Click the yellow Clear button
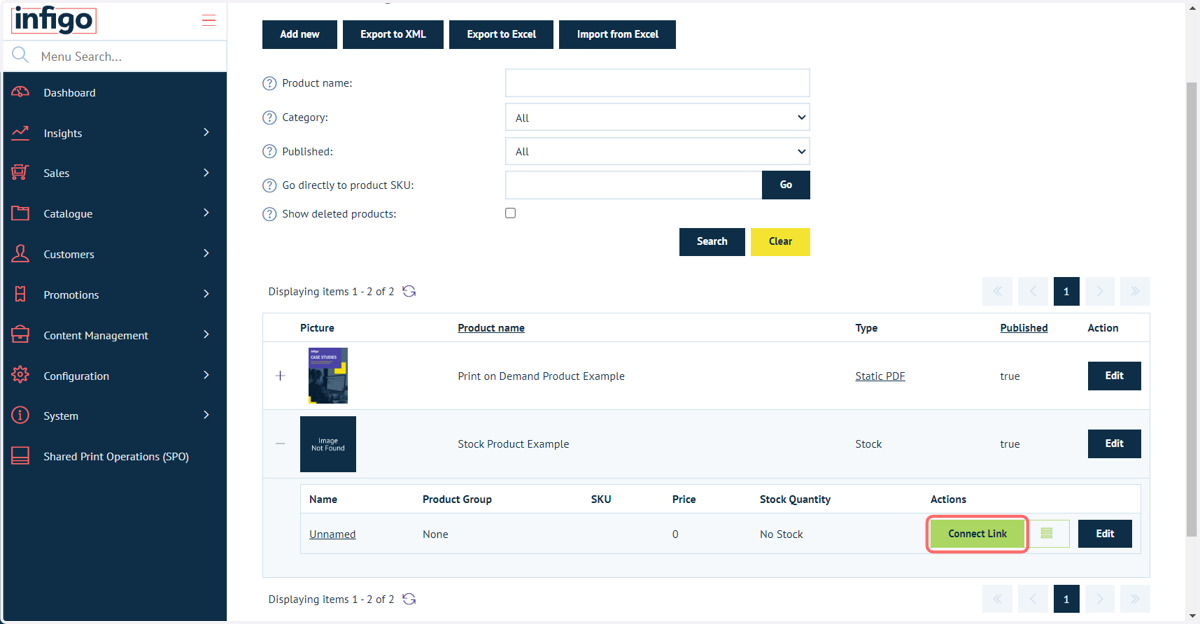This screenshot has width=1200, height=624. tap(780, 241)
